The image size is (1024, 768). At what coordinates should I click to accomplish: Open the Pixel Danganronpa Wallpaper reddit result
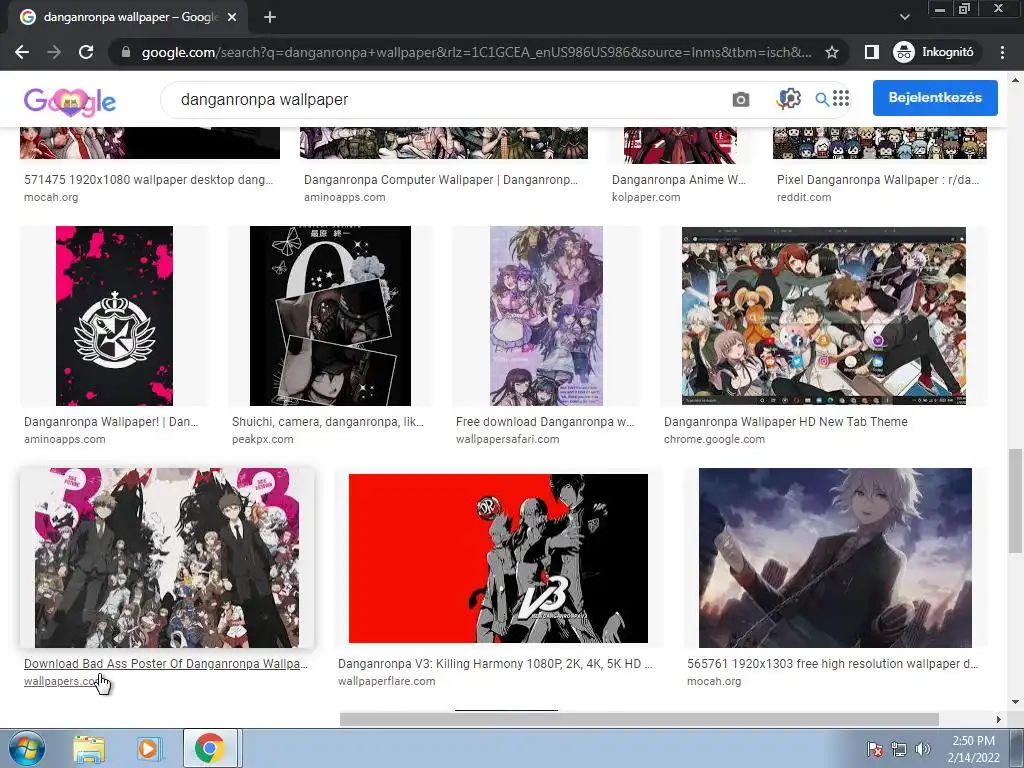point(878,180)
